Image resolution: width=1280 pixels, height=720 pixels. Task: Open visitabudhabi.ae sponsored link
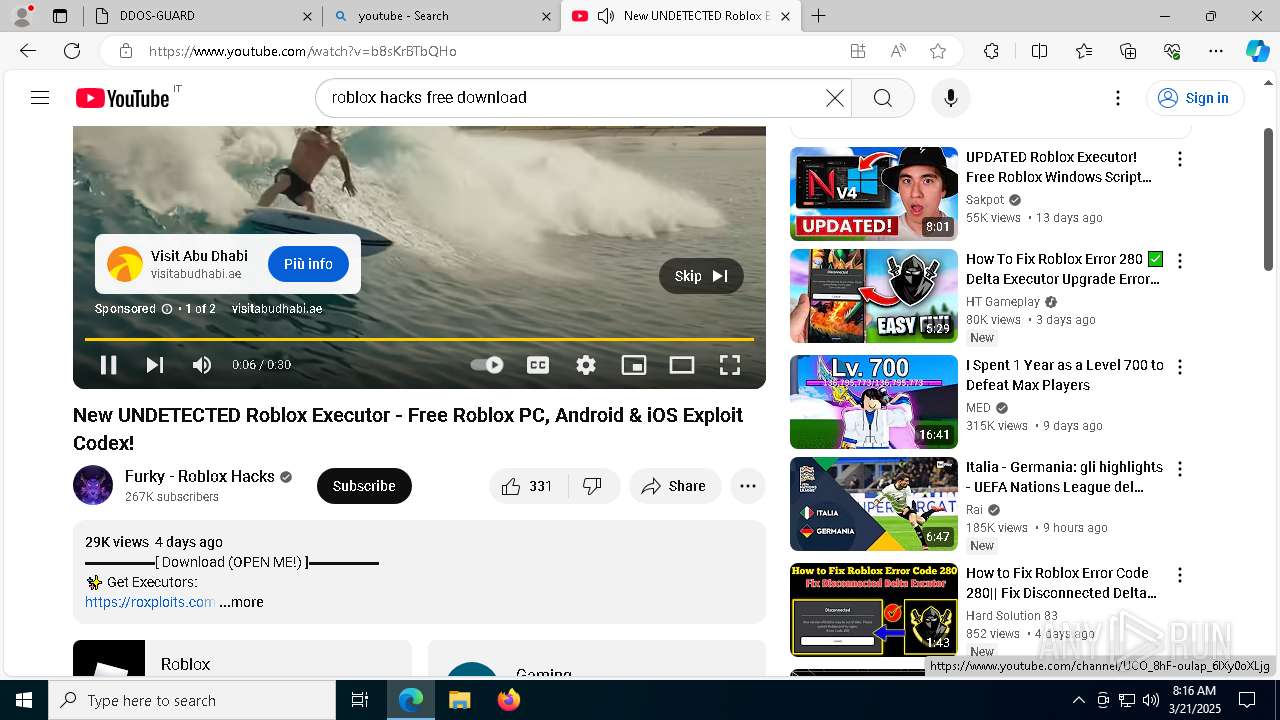(x=277, y=309)
